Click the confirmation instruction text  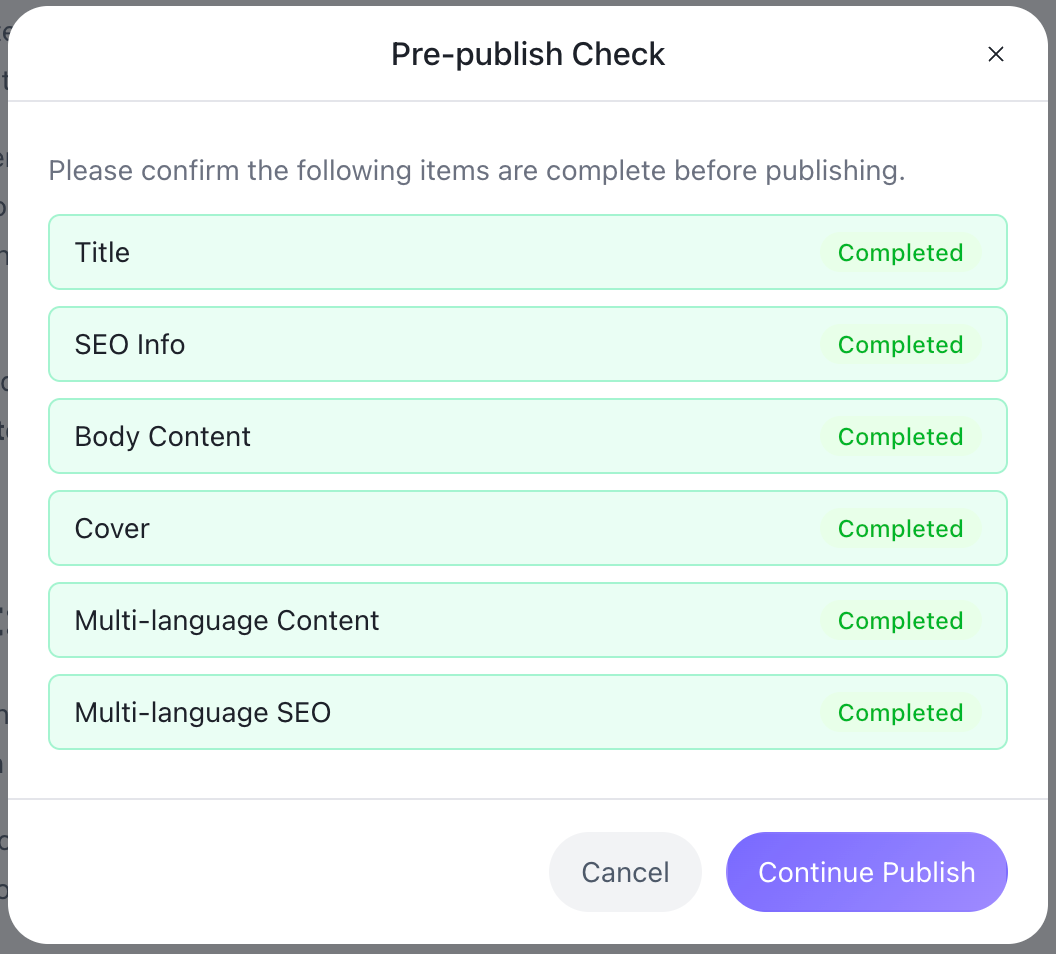(476, 170)
